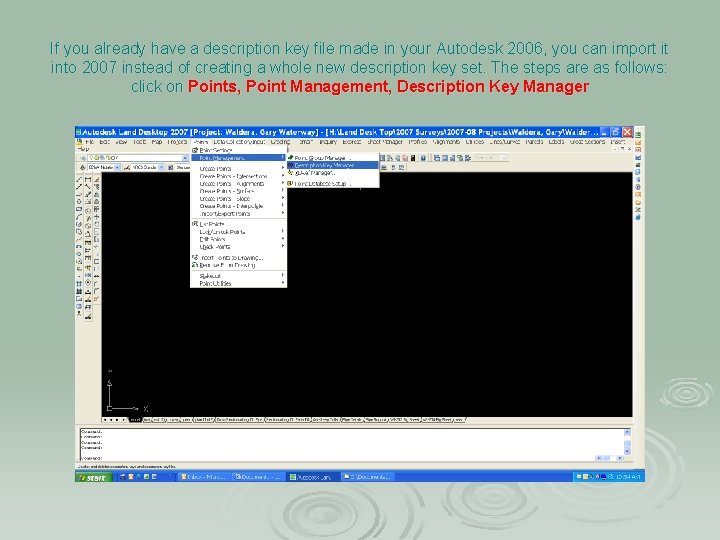Viewport: 720px width, 540px height.
Task: Select Point Group Manager in submenu
Action: 333,158
